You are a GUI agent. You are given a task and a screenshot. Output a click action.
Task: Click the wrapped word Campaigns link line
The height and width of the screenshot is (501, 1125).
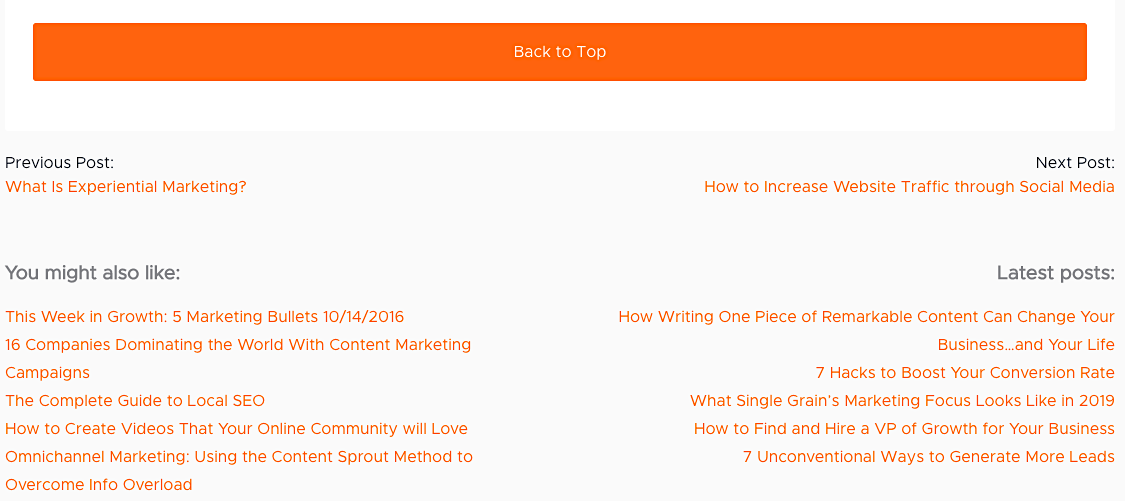point(47,373)
